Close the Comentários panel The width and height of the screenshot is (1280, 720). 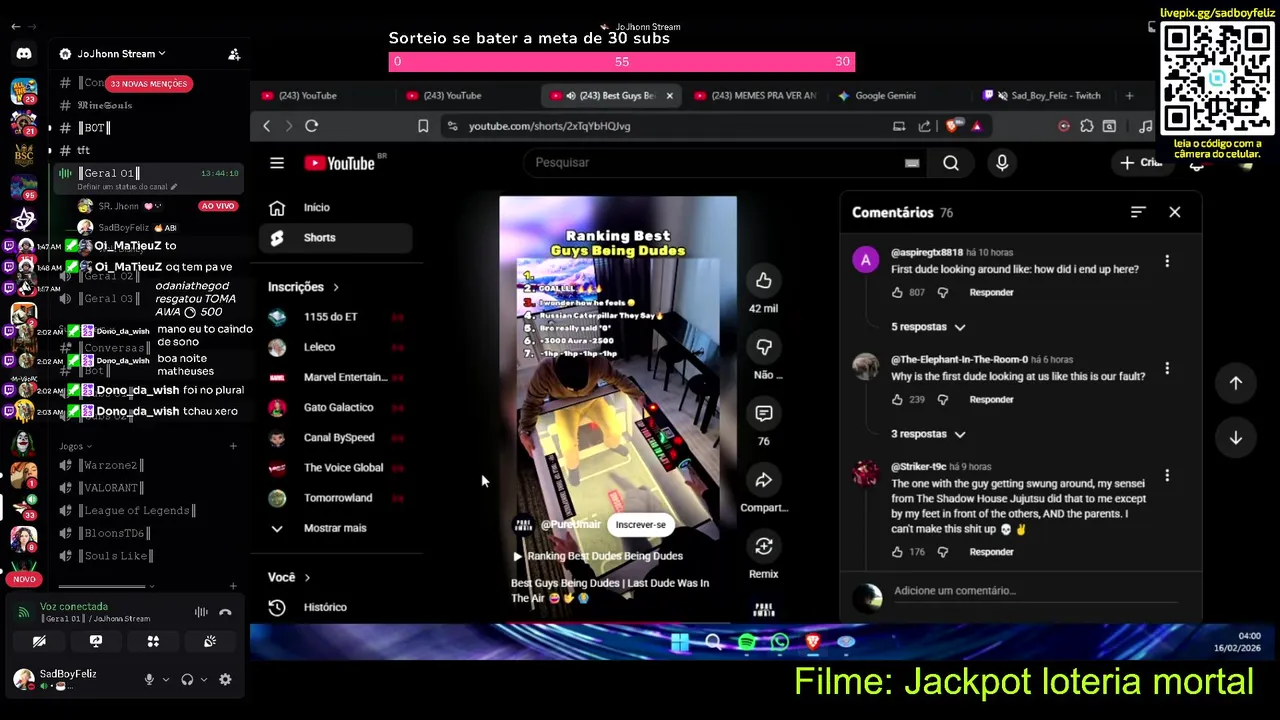(1175, 212)
